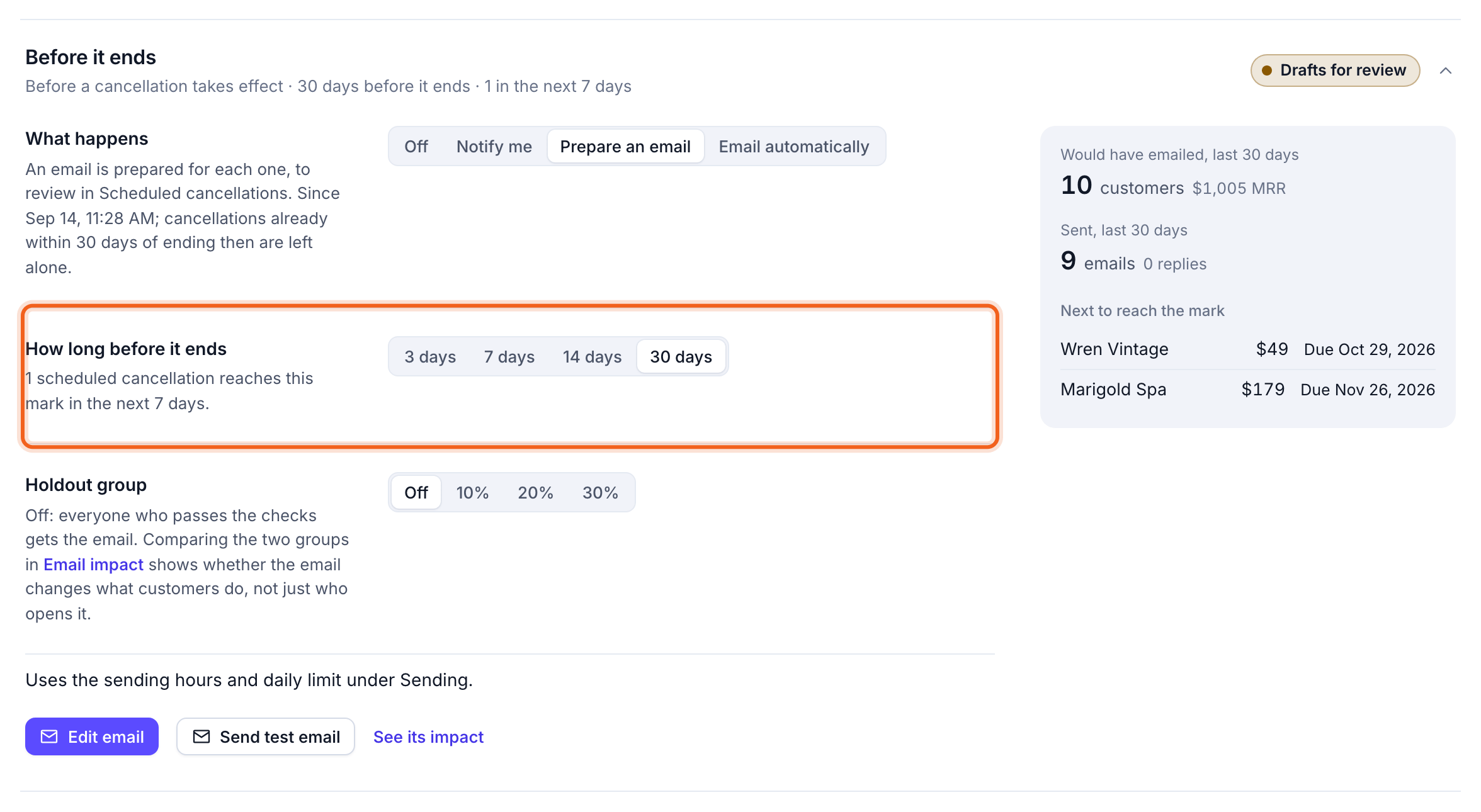Screen dimensions: 1481x812
Task: Click the sending hours and daily limit note
Action: point(249,680)
